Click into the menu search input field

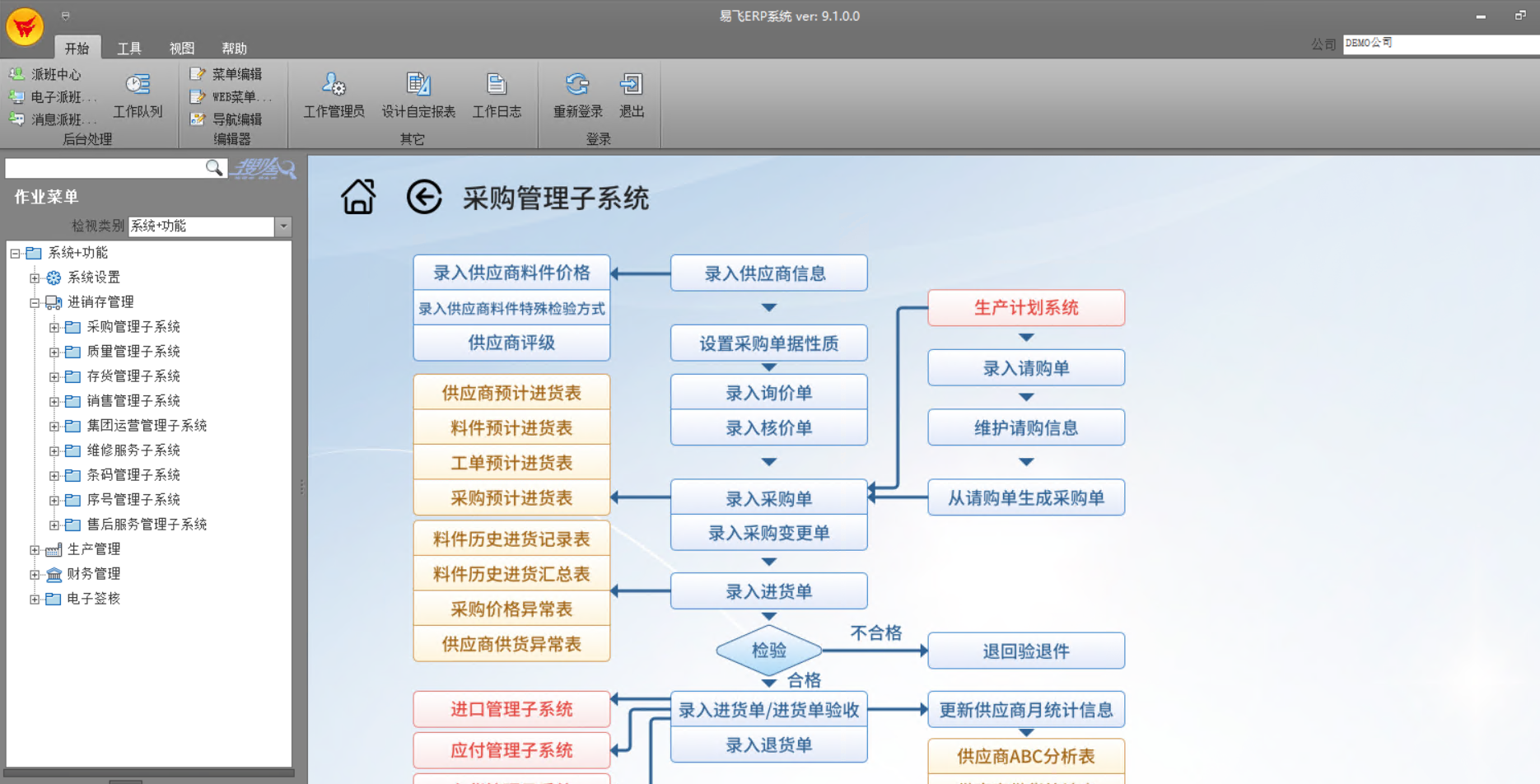[x=105, y=169]
